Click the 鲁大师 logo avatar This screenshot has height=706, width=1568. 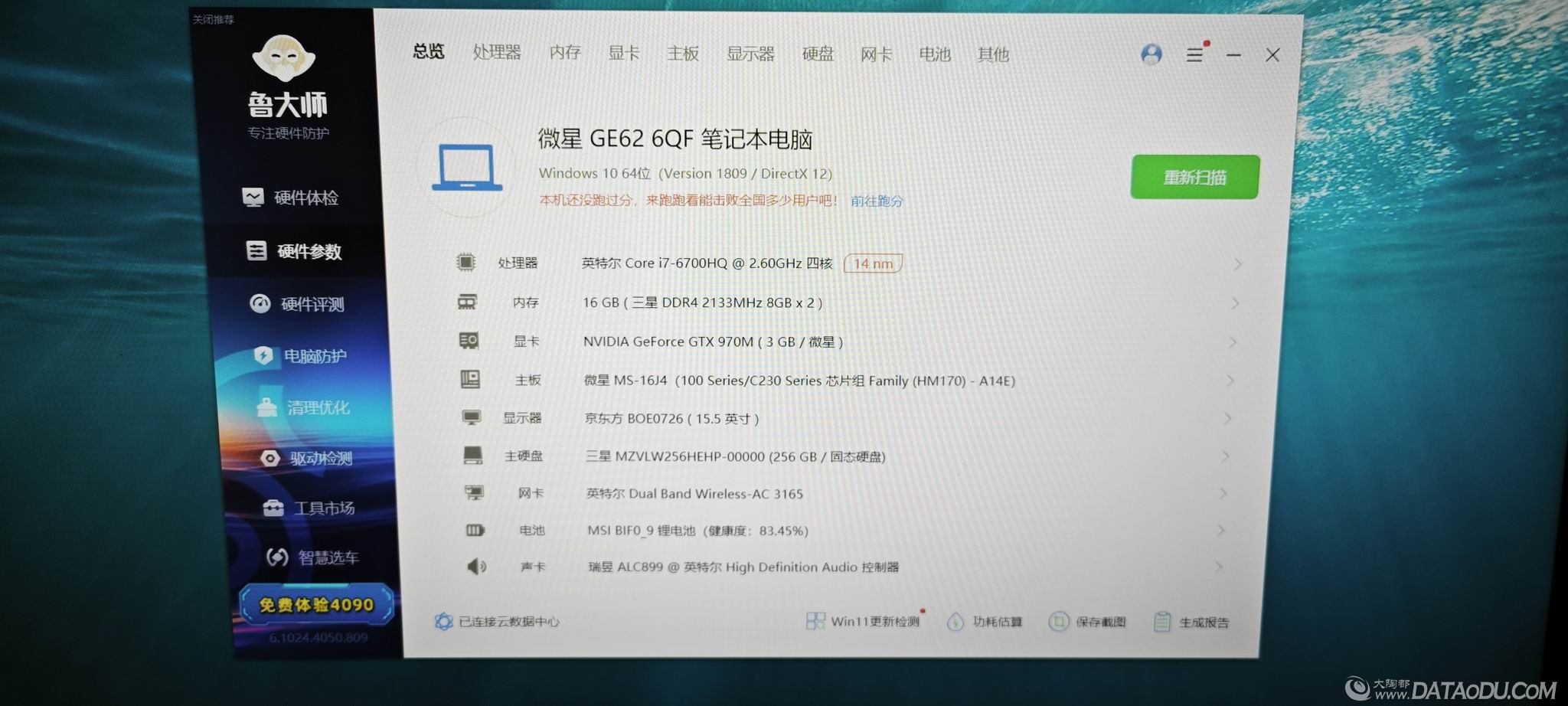[284, 58]
